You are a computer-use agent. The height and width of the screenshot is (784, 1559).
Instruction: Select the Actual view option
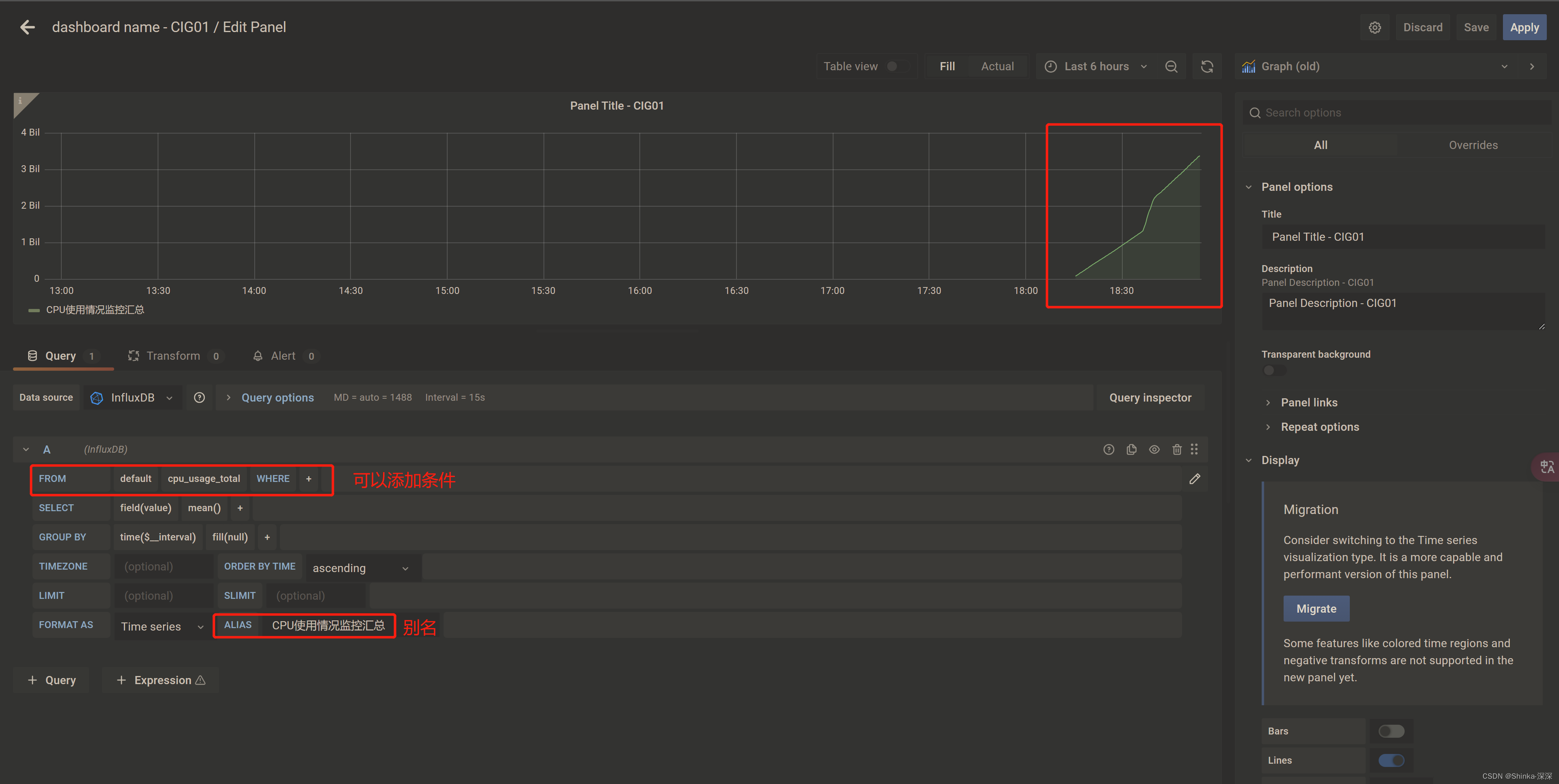tap(997, 67)
